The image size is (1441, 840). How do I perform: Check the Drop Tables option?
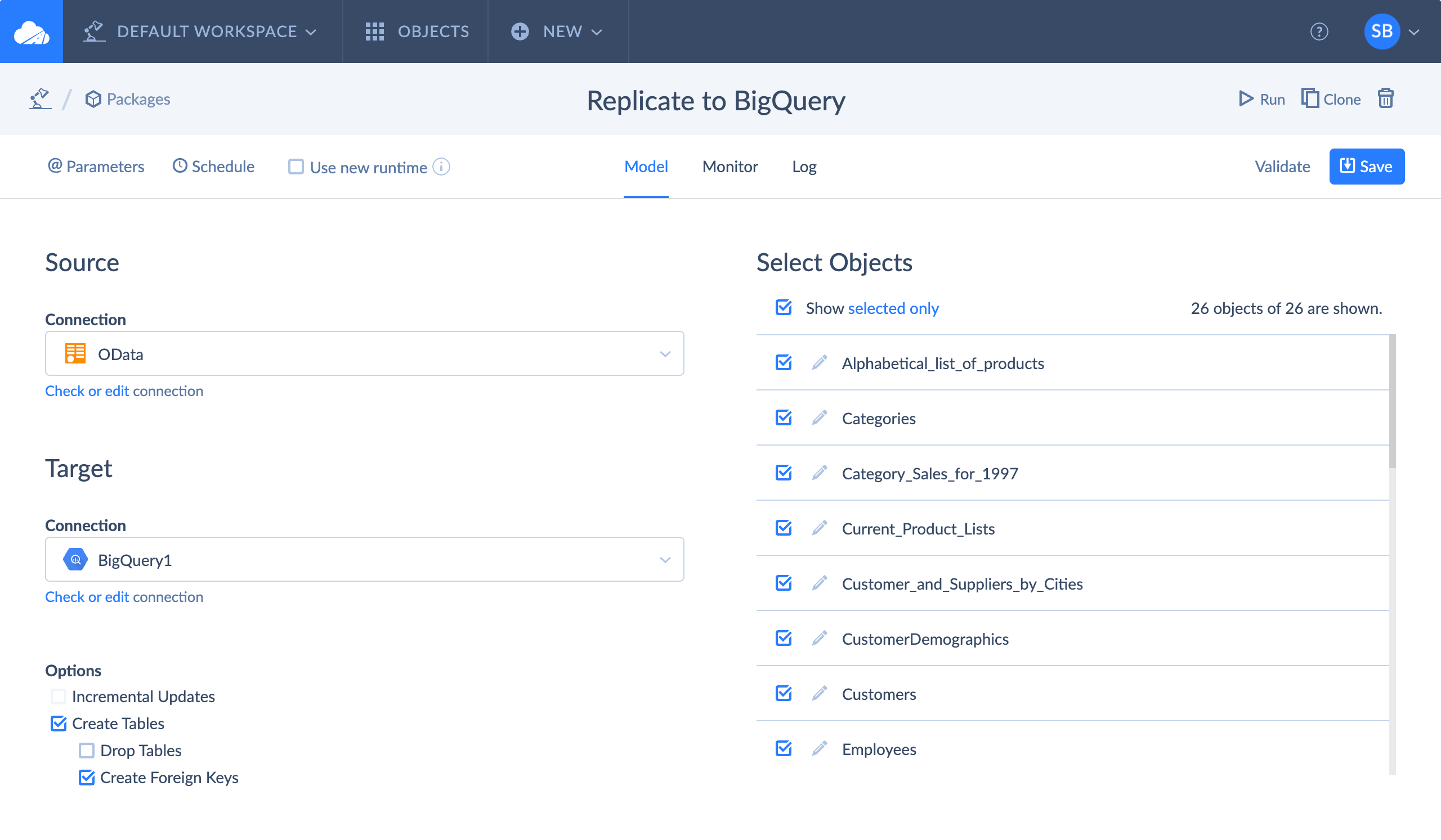pyautogui.click(x=87, y=751)
